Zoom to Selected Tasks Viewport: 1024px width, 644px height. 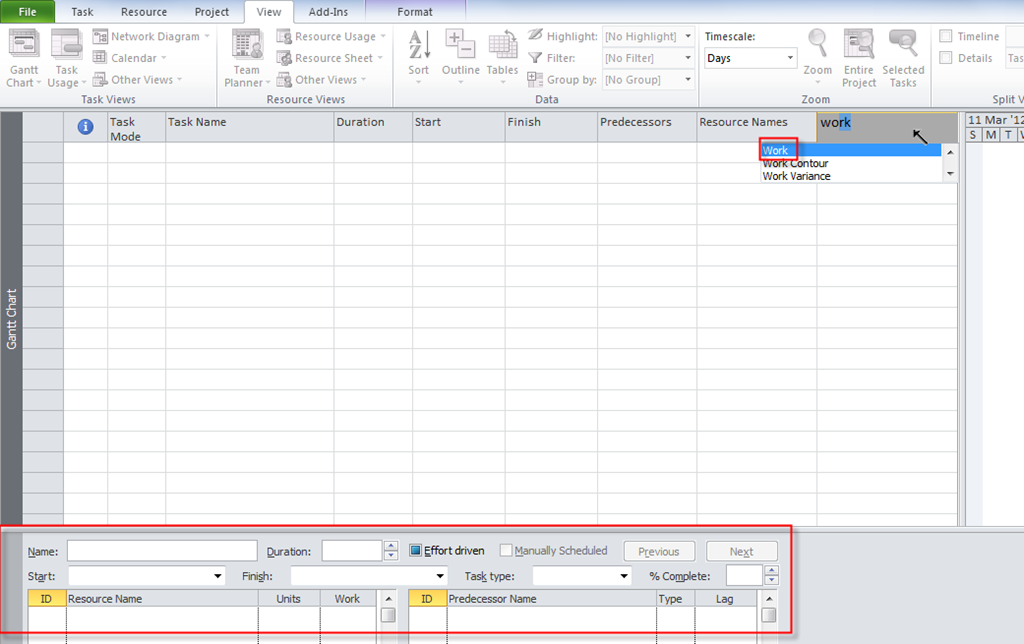(x=903, y=47)
